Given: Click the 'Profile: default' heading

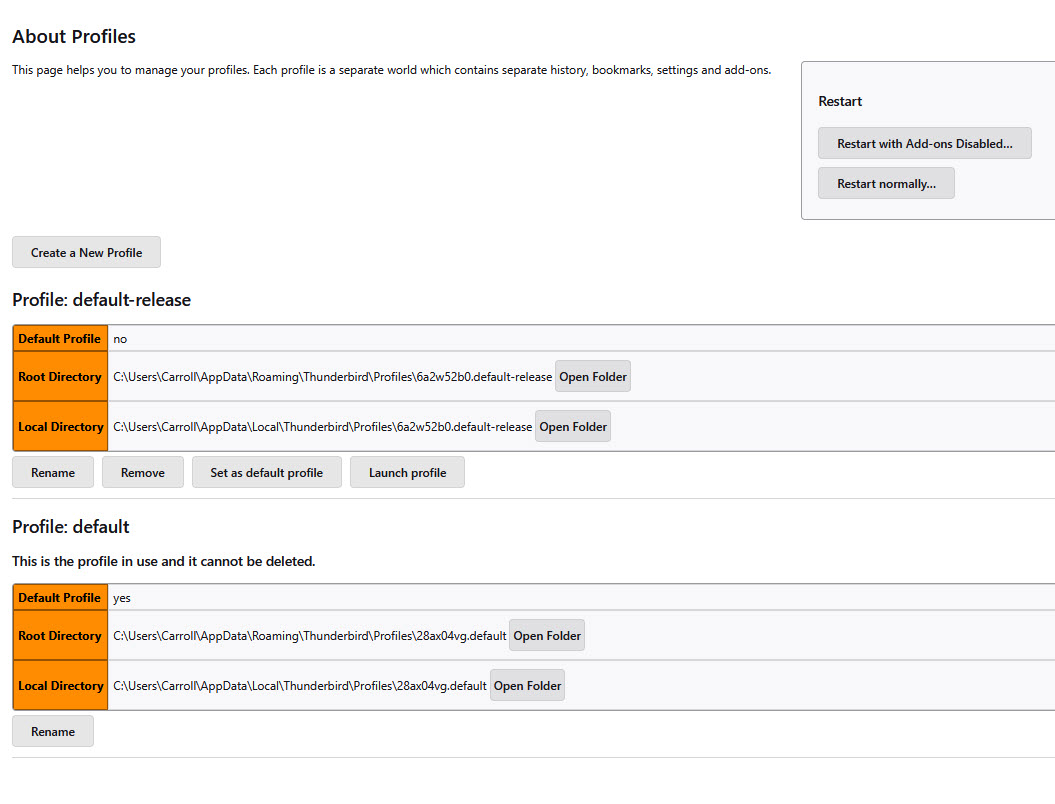Looking at the screenshot, I should [x=71, y=527].
